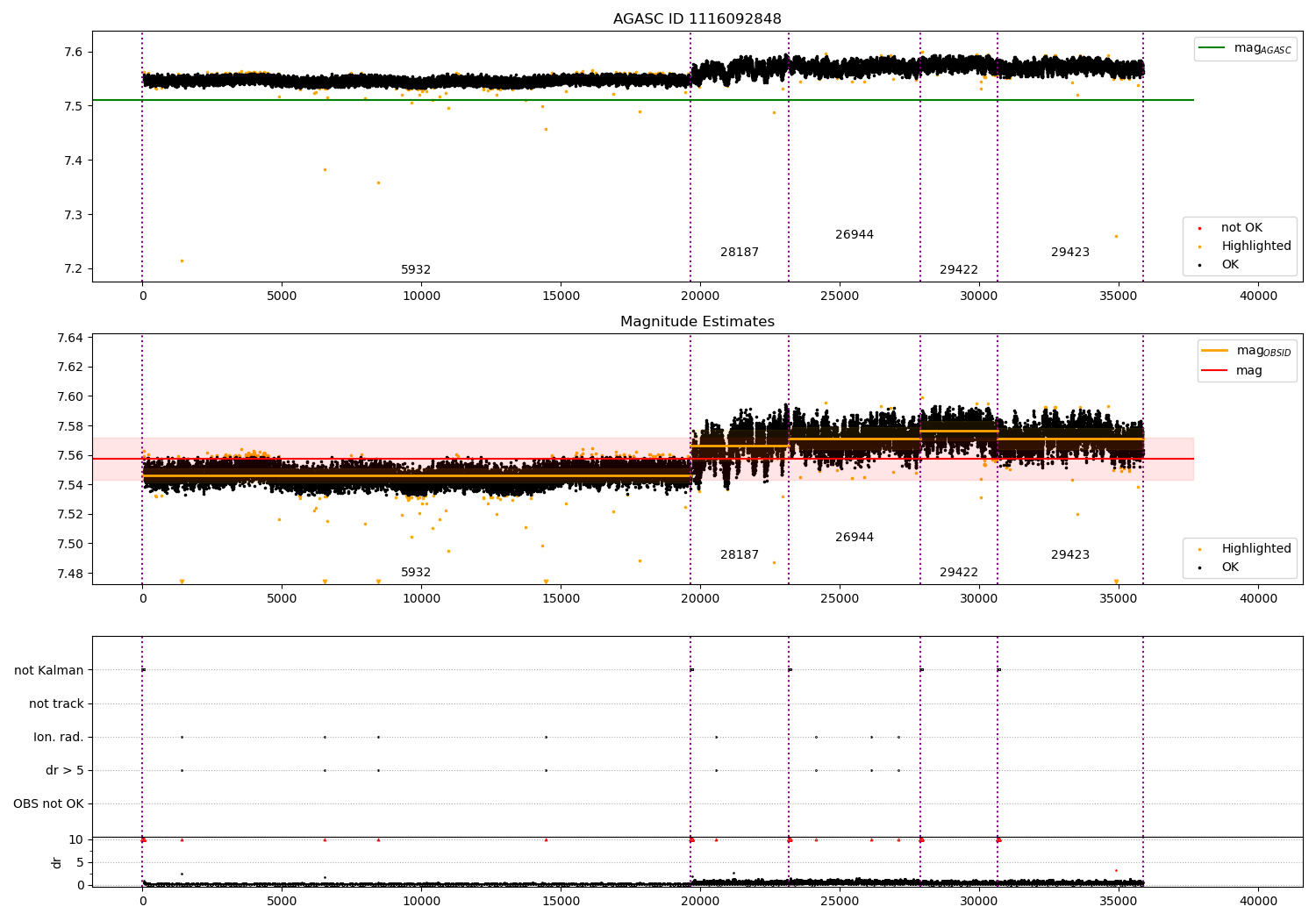Image resolution: width=1316 pixels, height=921 pixels.
Task: Click the 'OBS not OK' axis label
Action: point(48,803)
